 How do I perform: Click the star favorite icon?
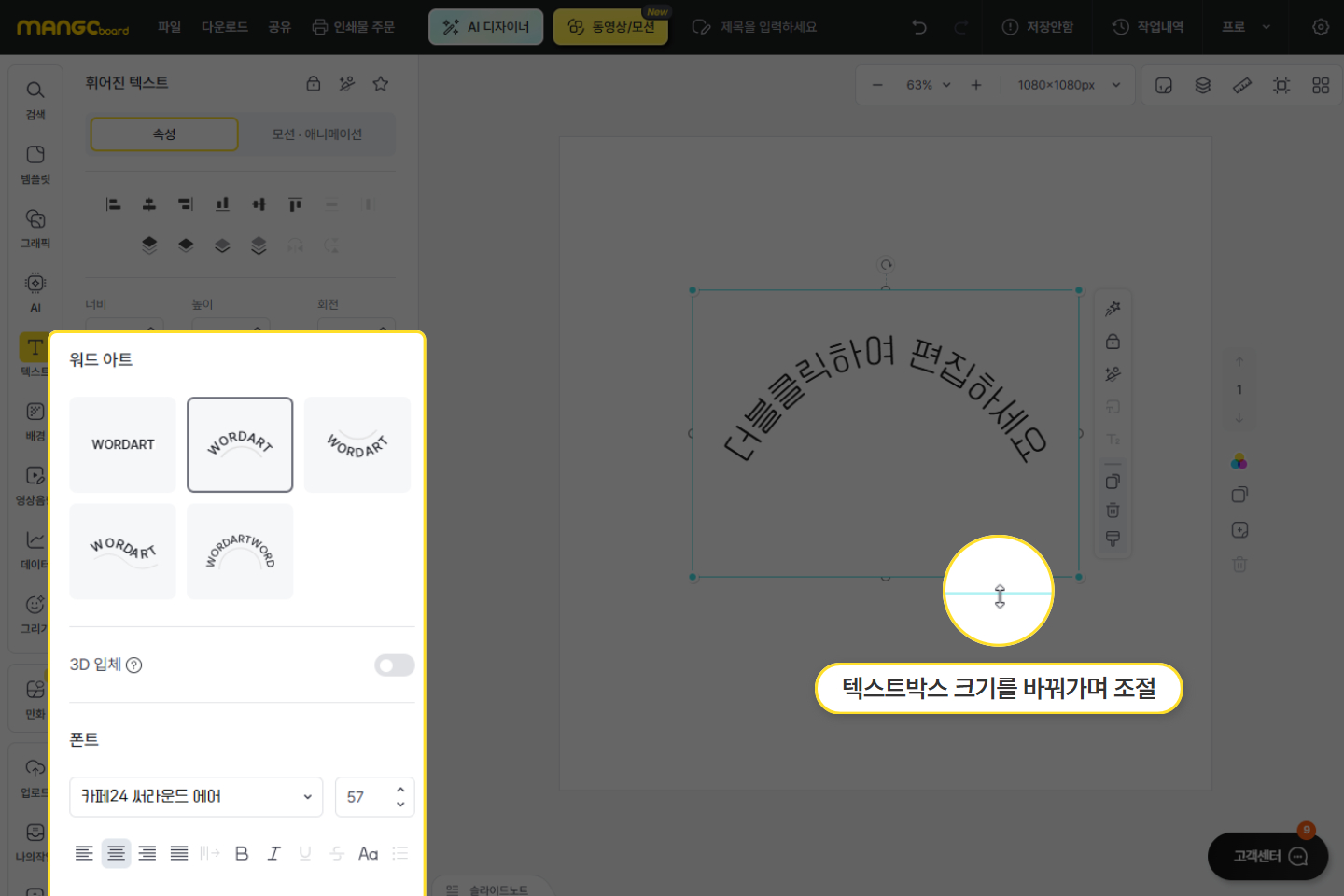tap(381, 84)
